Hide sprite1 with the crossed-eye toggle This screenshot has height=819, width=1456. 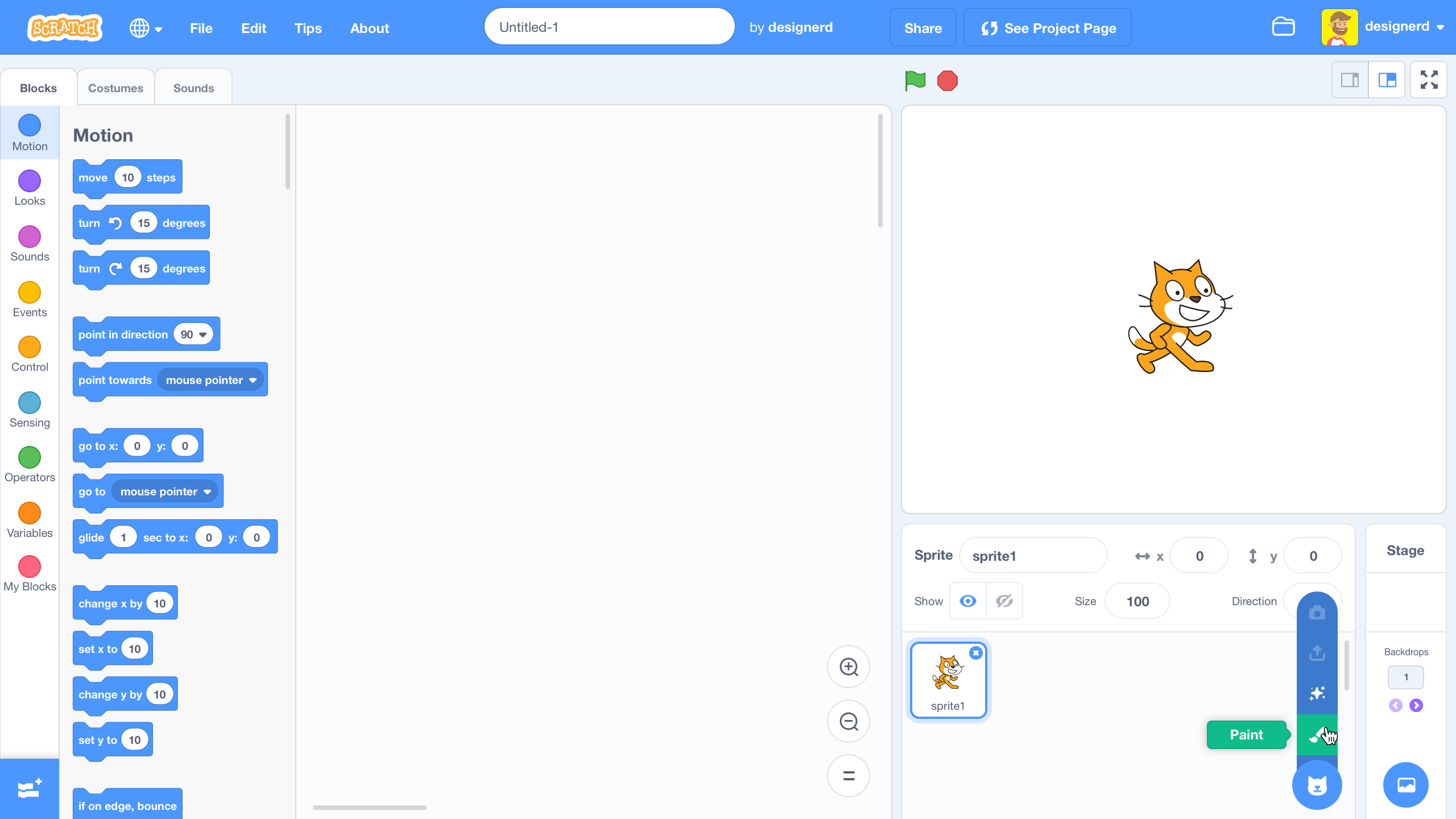coord(1004,601)
